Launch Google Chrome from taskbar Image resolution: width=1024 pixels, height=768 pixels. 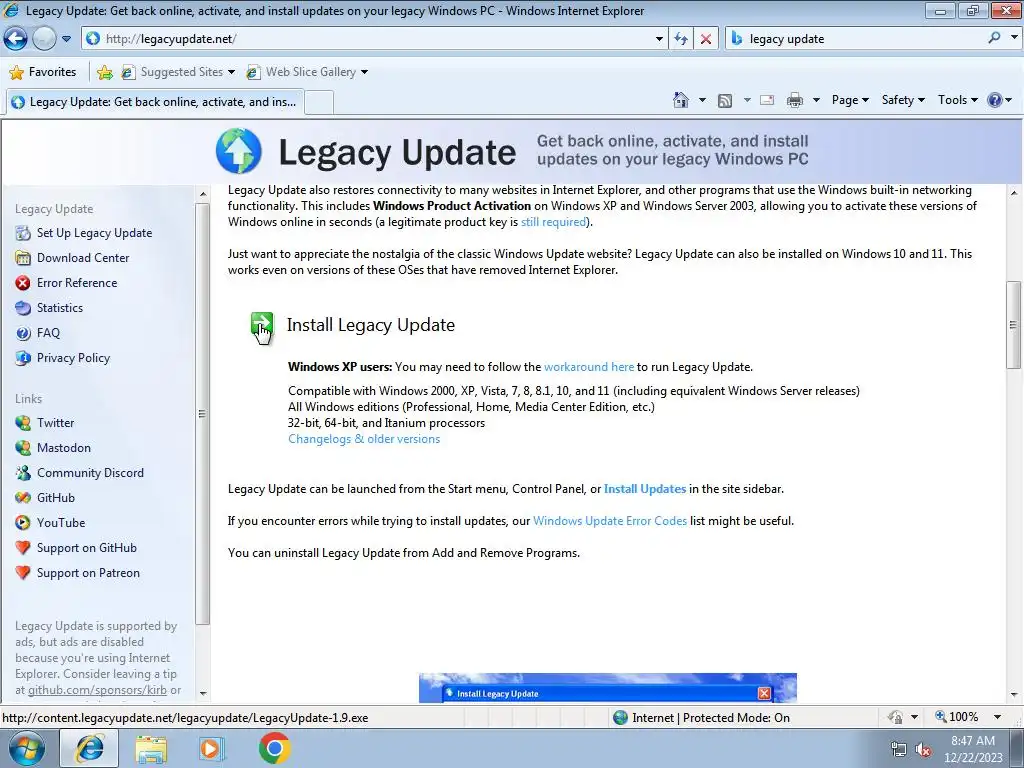[x=274, y=748]
